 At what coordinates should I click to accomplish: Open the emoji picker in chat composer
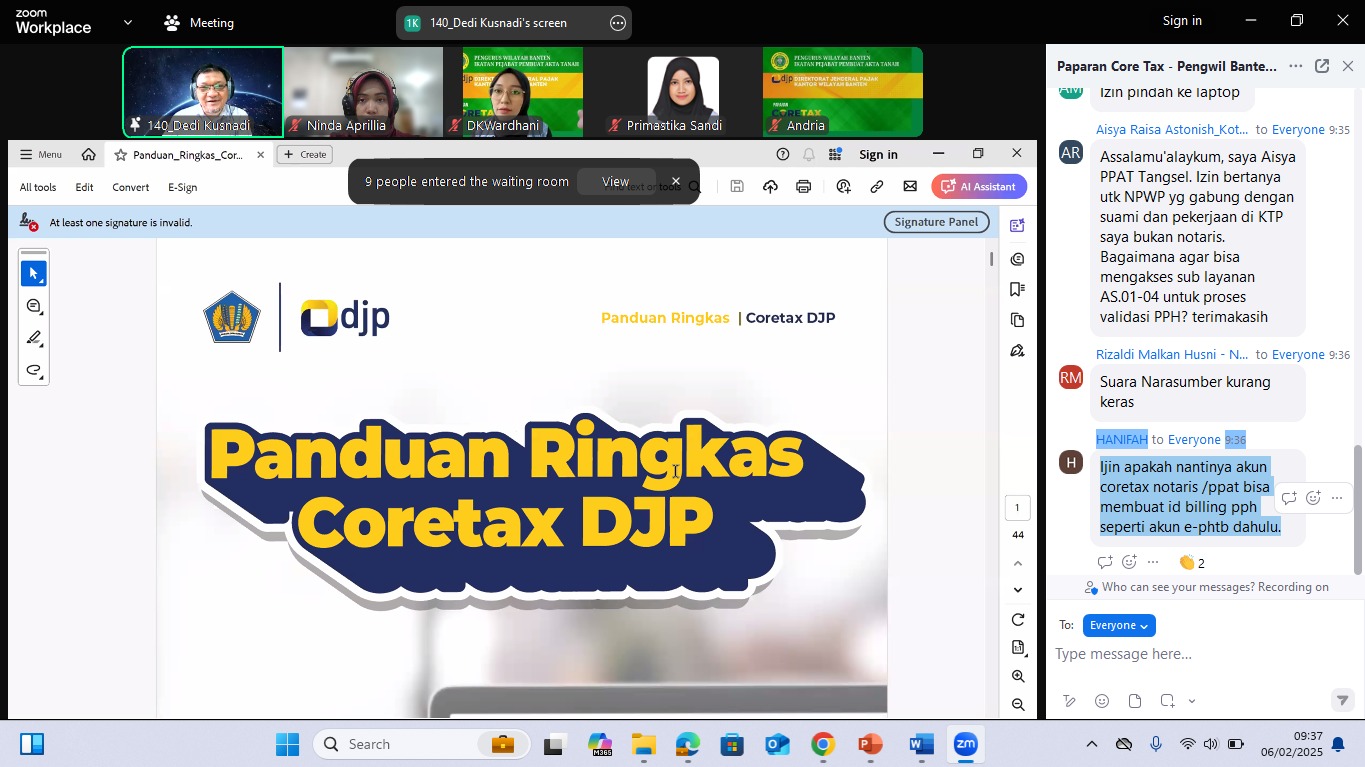click(x=1101, y=701)
